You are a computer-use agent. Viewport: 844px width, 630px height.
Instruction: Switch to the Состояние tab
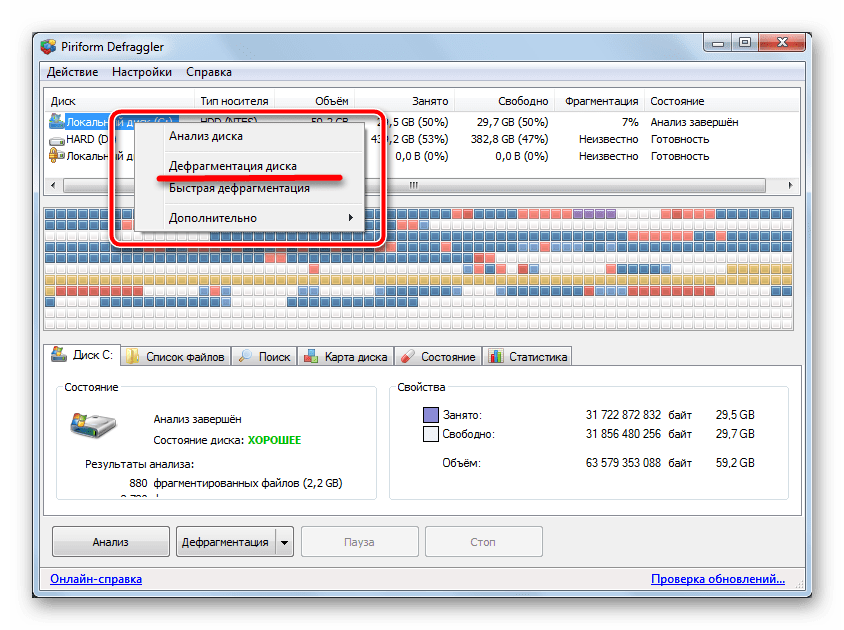tap(439, 356)
